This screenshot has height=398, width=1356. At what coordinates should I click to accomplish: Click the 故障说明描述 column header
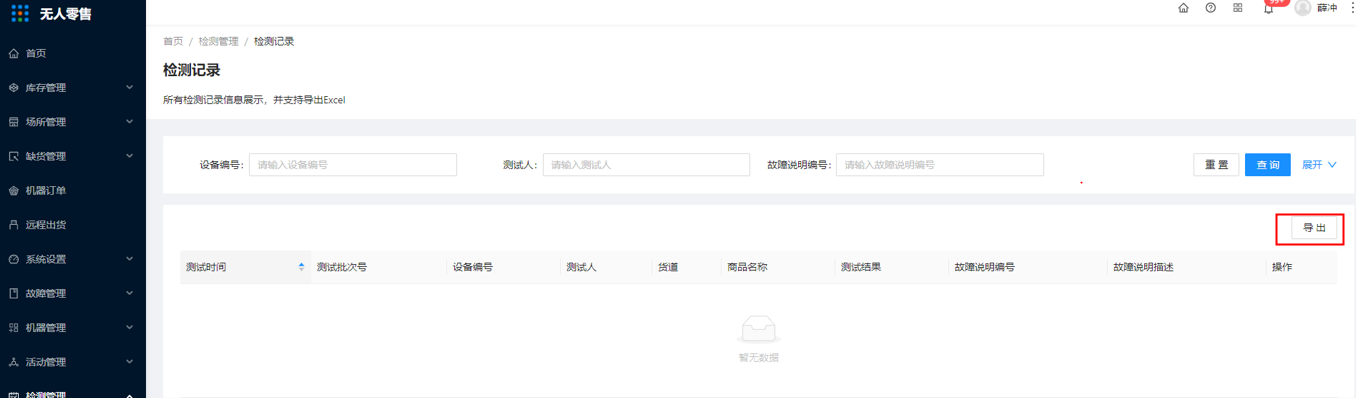coord(1186,267)
